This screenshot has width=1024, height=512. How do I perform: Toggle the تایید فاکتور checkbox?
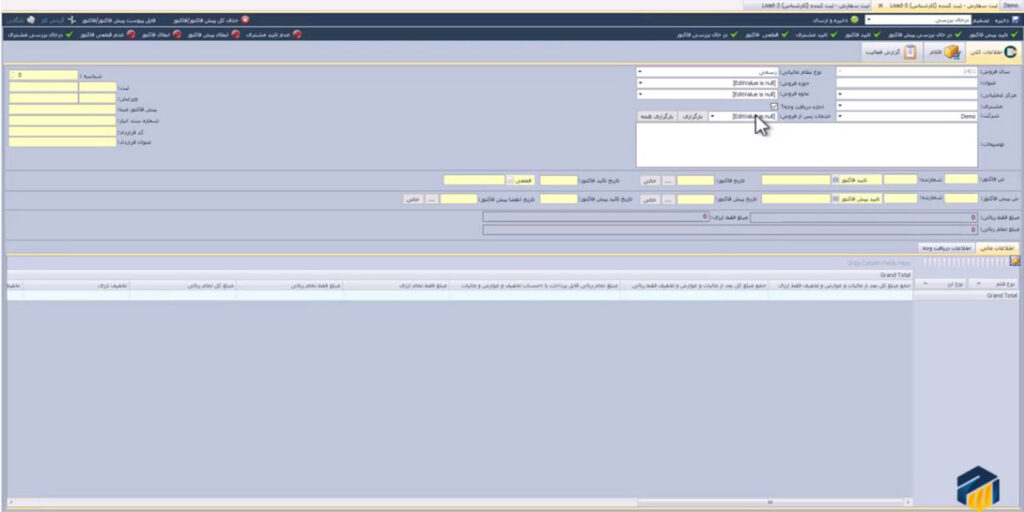[835, 180]
